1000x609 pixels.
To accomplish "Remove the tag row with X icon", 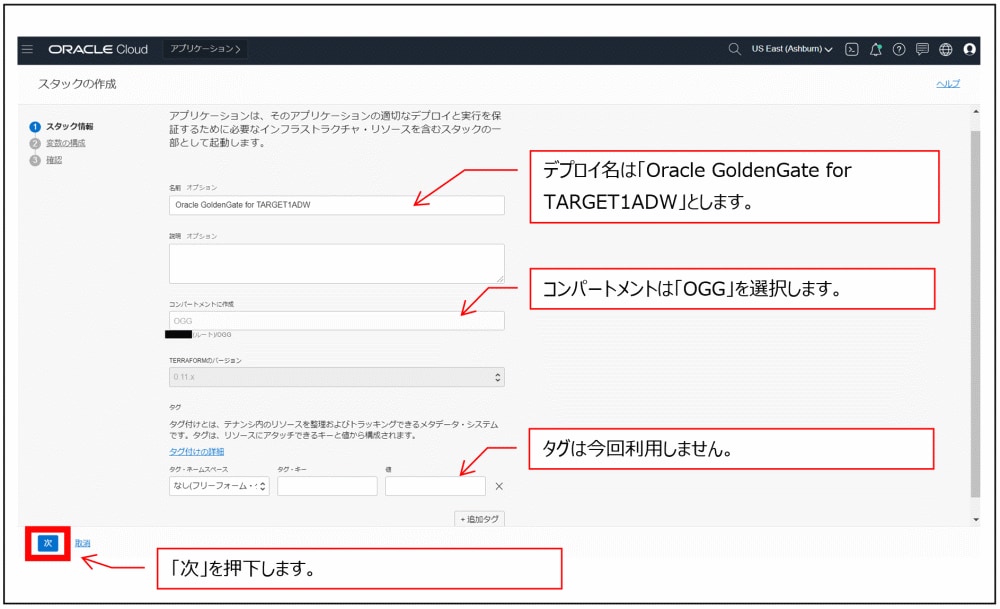I will point(499,486).
